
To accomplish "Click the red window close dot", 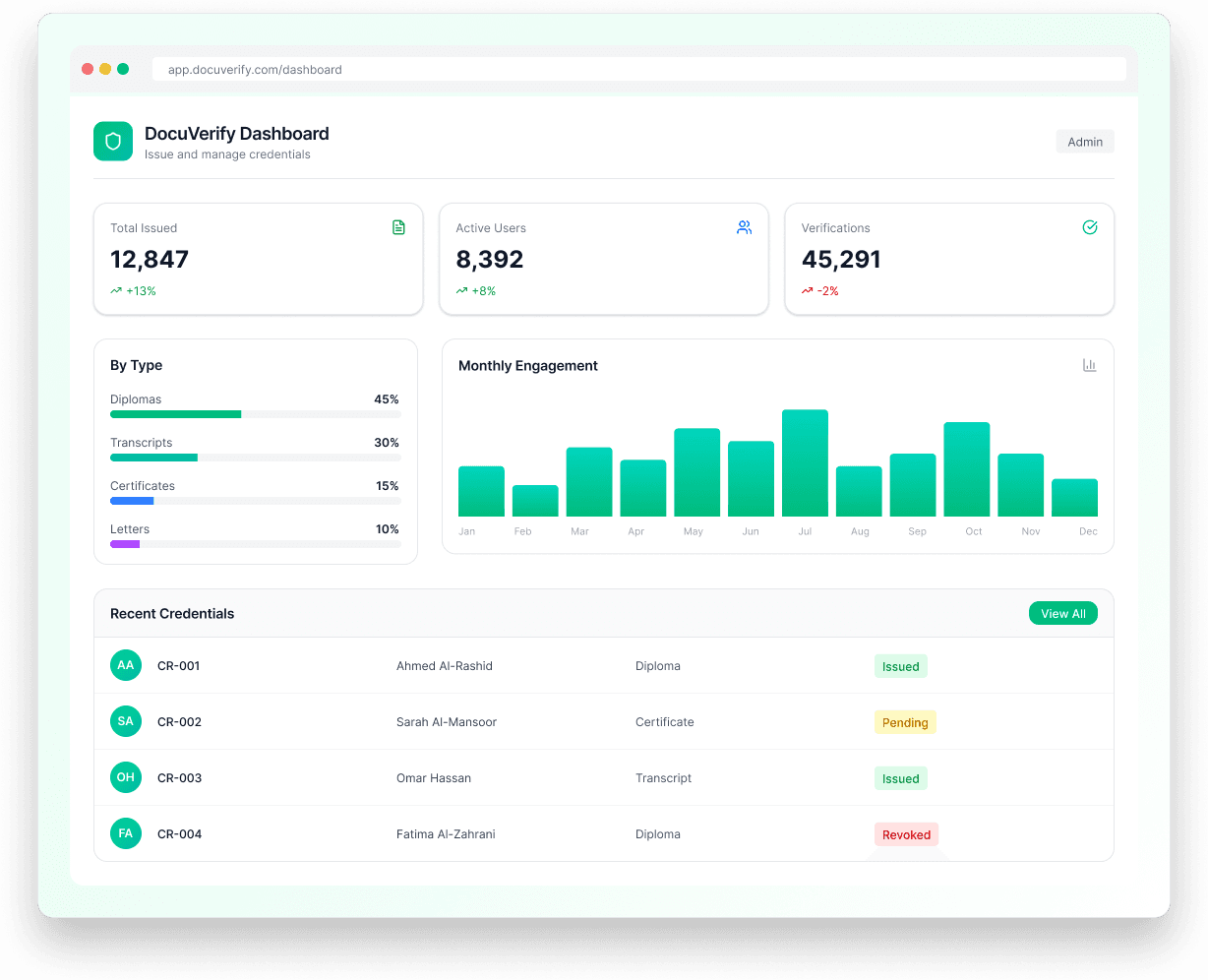I will pos(88,69).
